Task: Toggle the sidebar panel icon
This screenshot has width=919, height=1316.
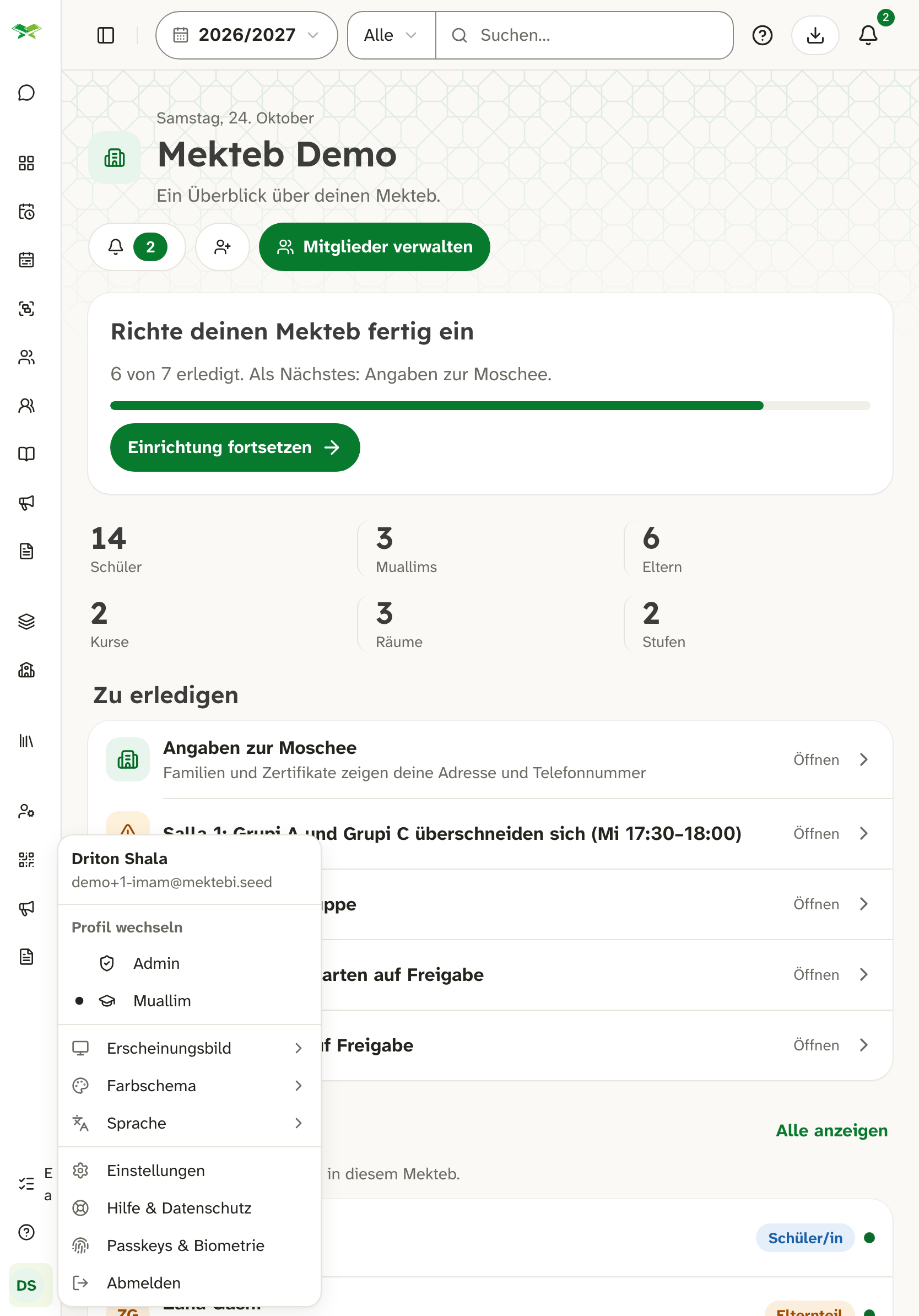Action: coord(106,35)
